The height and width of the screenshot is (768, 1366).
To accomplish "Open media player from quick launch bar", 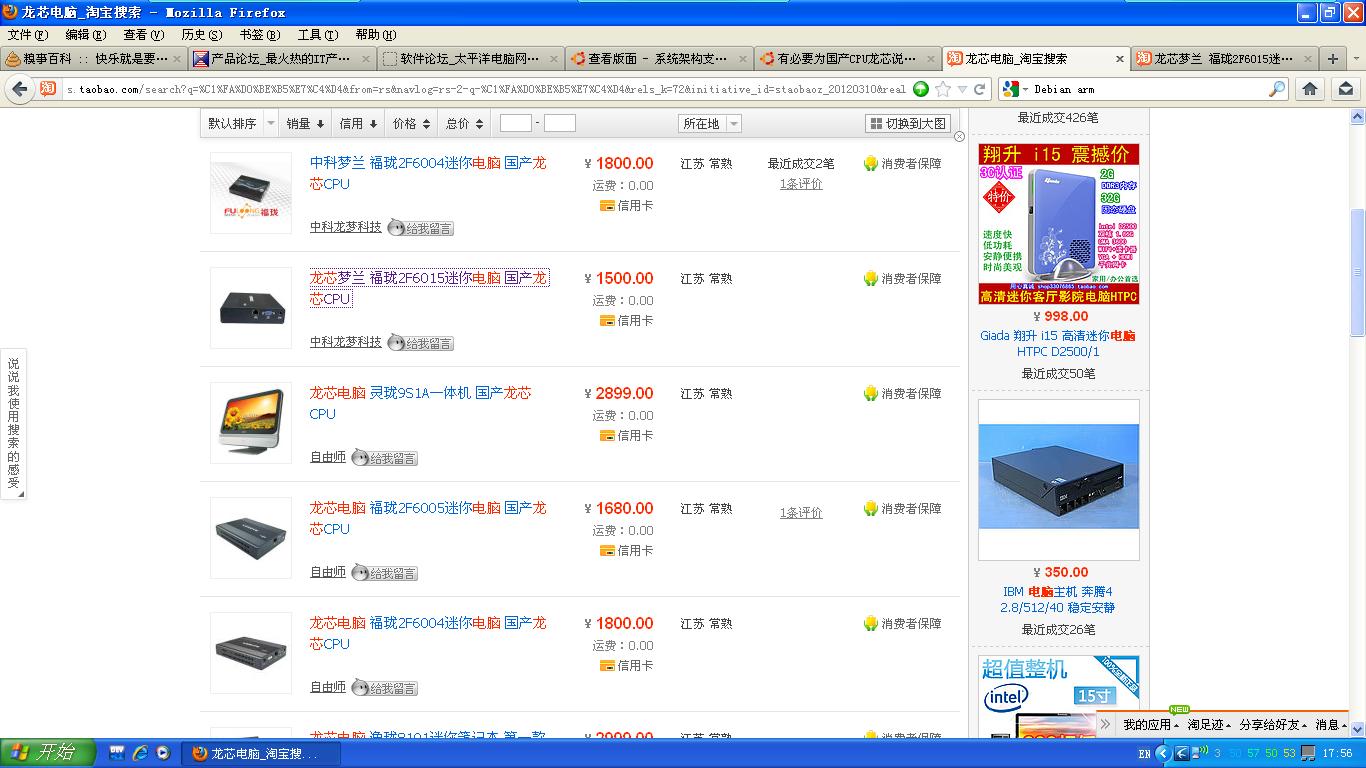I will [164, 753].
